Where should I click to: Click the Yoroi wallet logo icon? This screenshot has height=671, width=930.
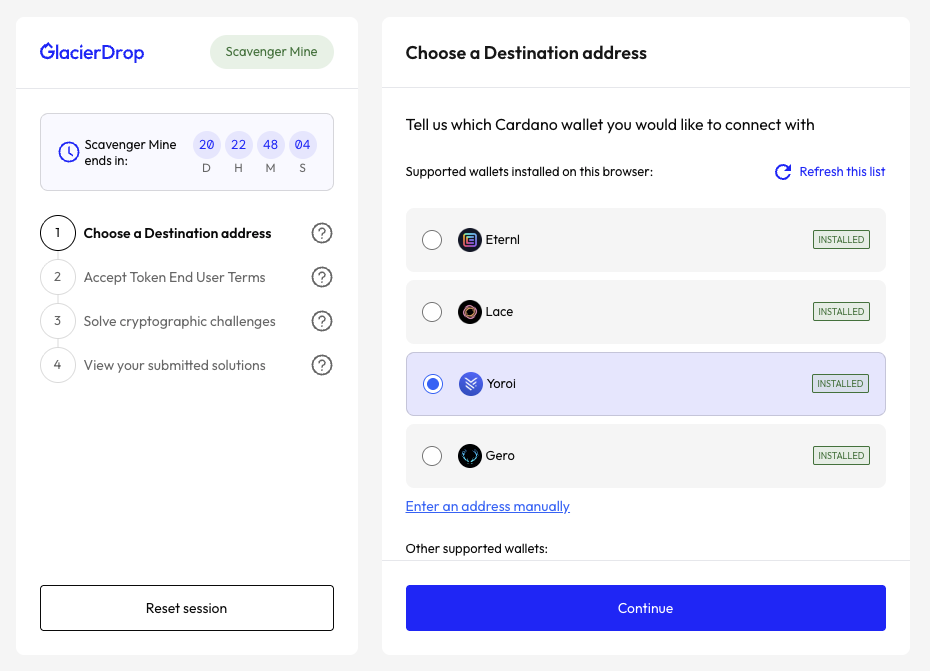pyautogui.click(x=471, y=384)
